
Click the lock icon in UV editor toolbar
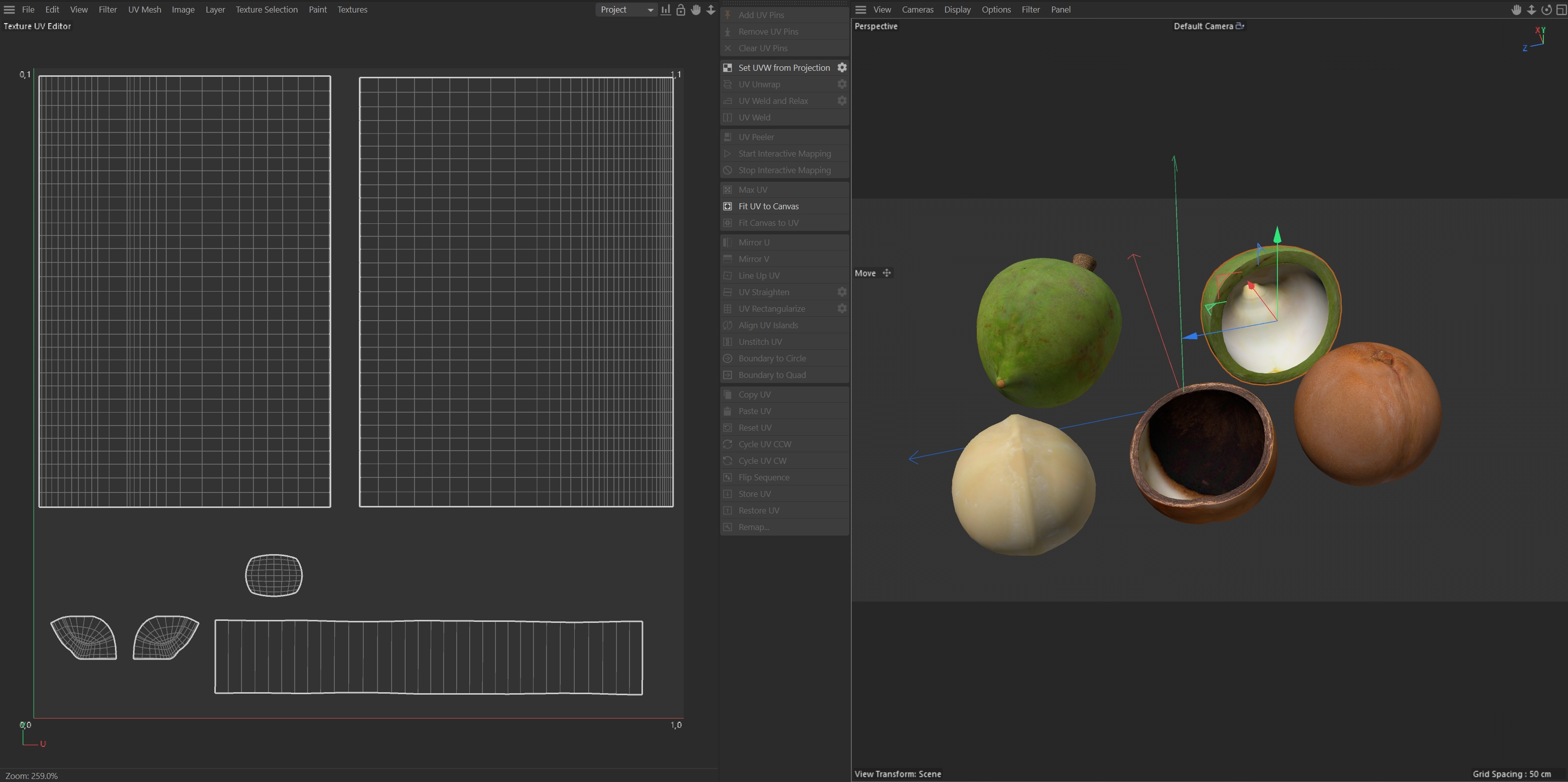(x=681, y=10)
